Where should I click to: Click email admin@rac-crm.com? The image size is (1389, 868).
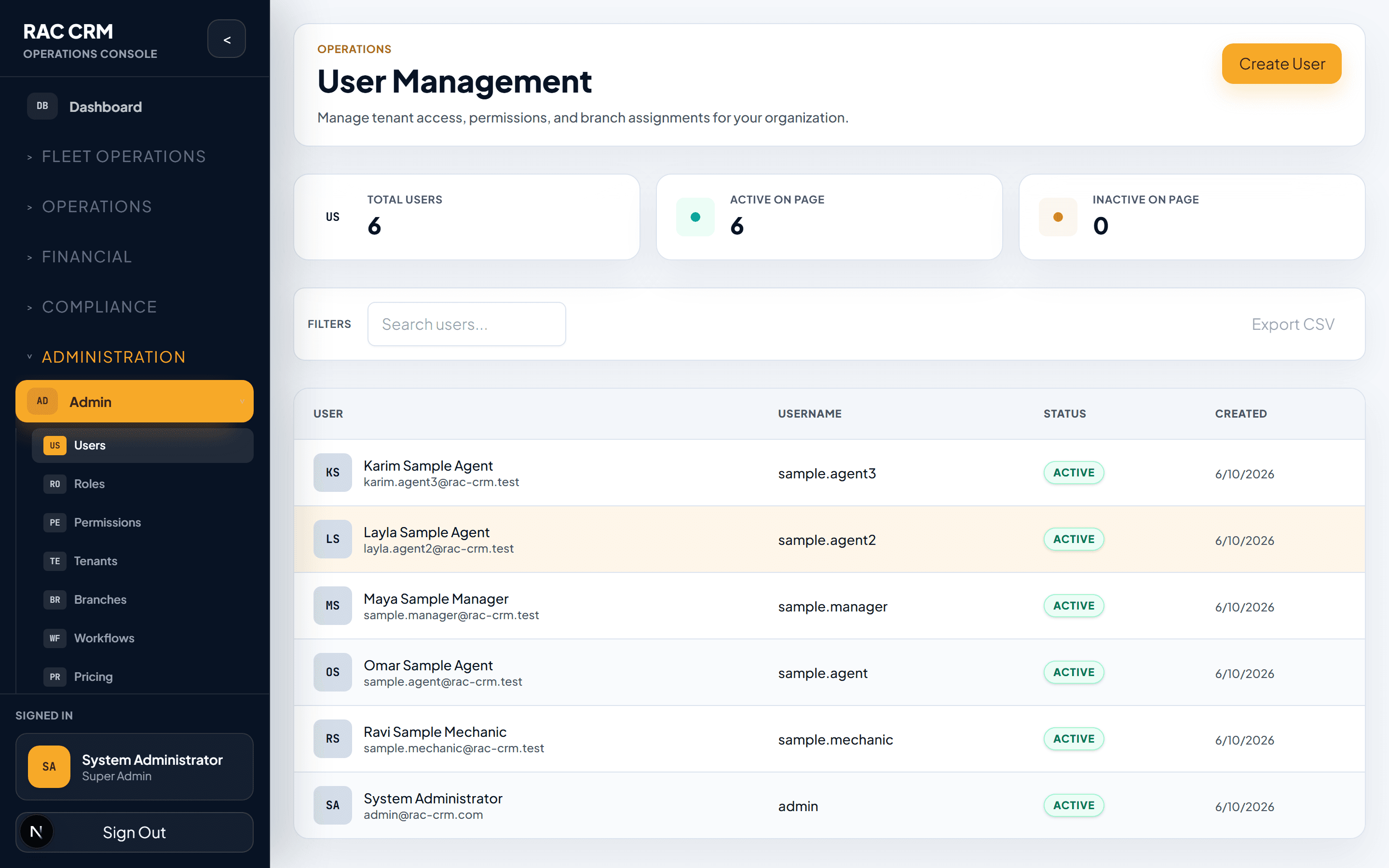click(x=423, y=815)
